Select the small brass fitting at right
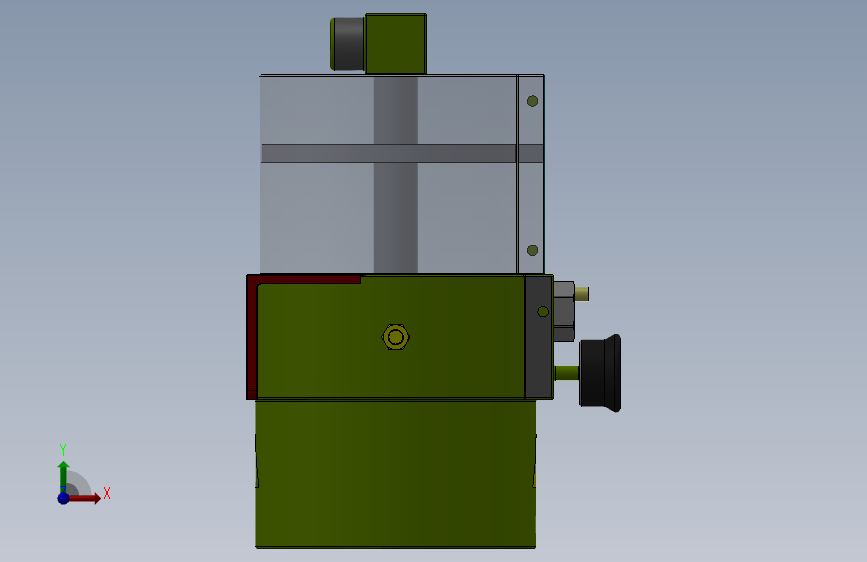The width and height of the screenshot is (867, 562). (582, 294)
